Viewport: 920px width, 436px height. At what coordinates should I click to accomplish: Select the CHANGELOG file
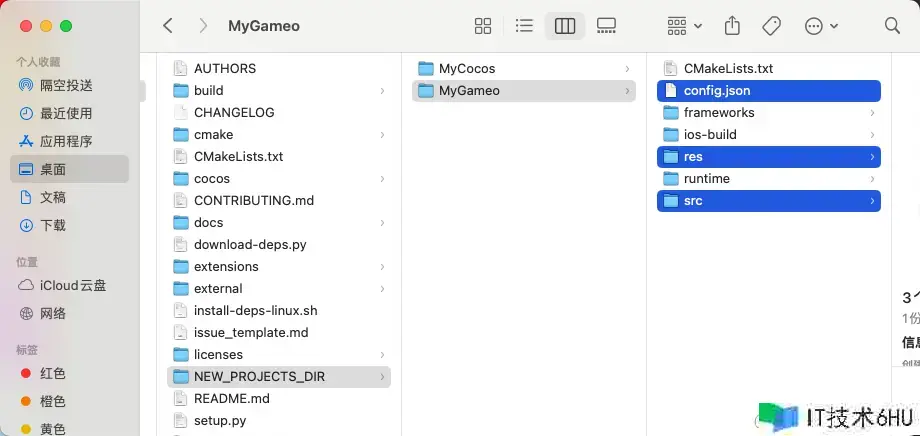(279, 113)
